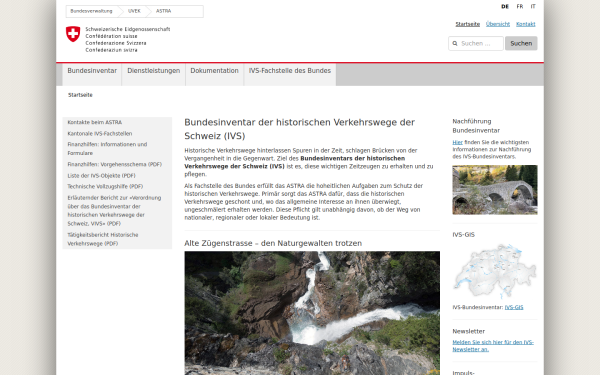This screenshot has height=375, width=600.
Task: Click the IVS-GIS sidebar heading
Action: click(464, 235)
